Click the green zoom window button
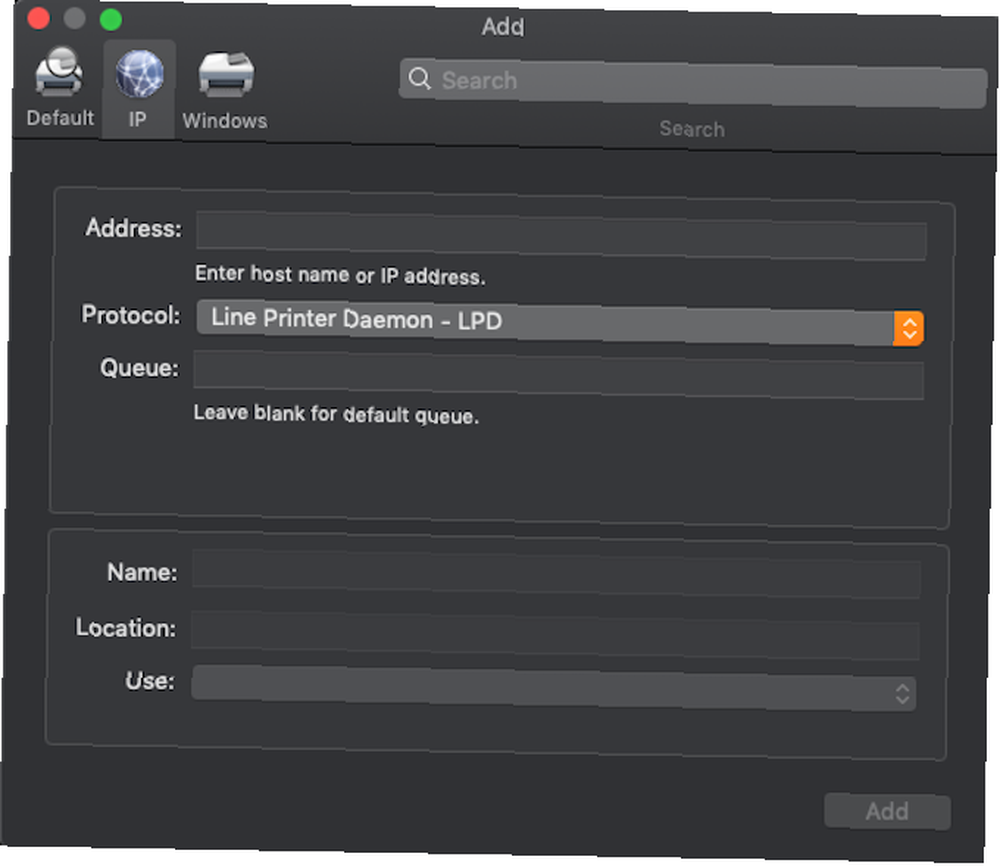This screenshot has height=866, width=1000. (111, 20)
